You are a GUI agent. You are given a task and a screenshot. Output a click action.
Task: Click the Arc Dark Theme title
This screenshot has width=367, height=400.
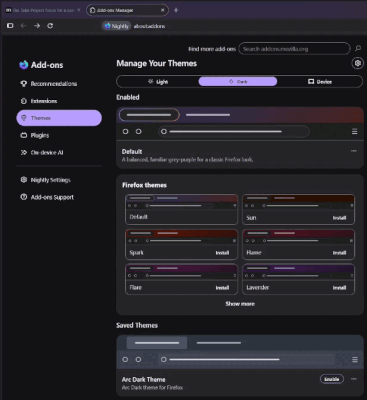143,379
